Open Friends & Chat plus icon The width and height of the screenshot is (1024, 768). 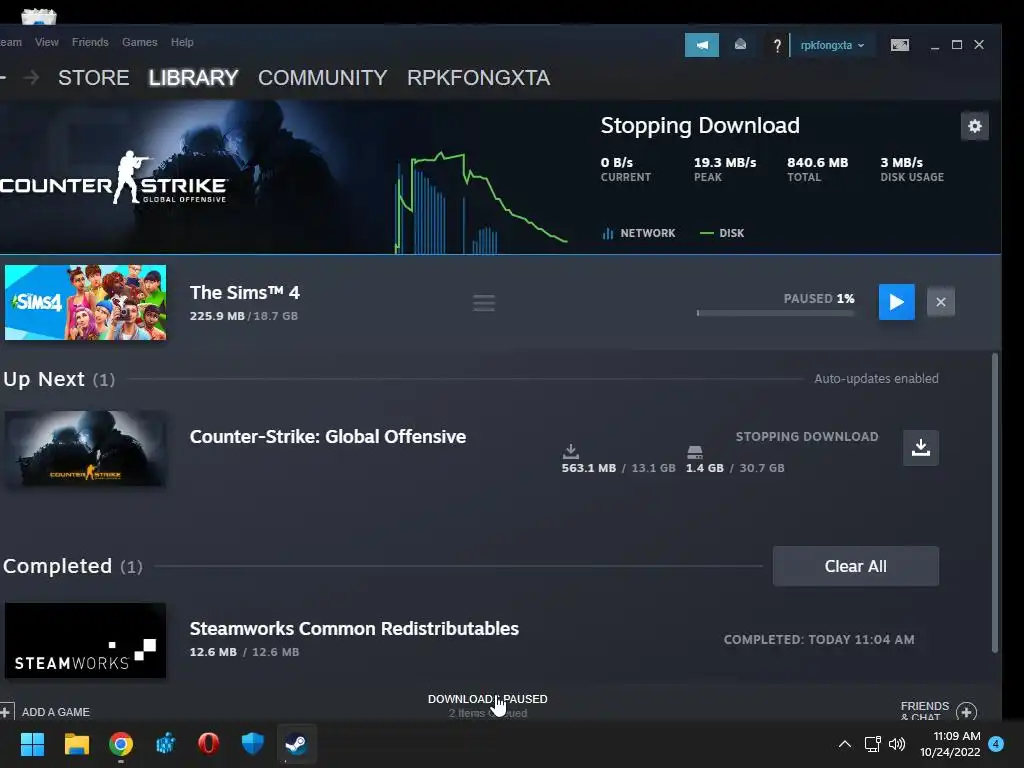pyautogui.click(x=967, y=711)
